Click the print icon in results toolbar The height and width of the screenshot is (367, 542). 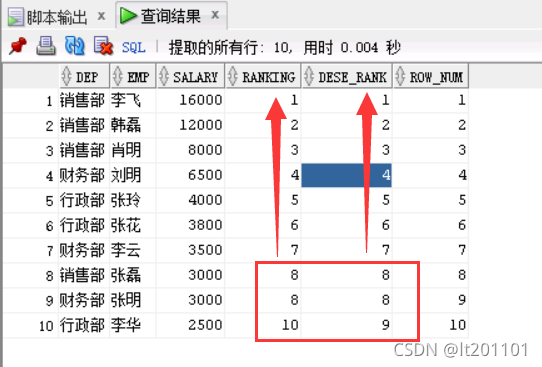point(46,46)
